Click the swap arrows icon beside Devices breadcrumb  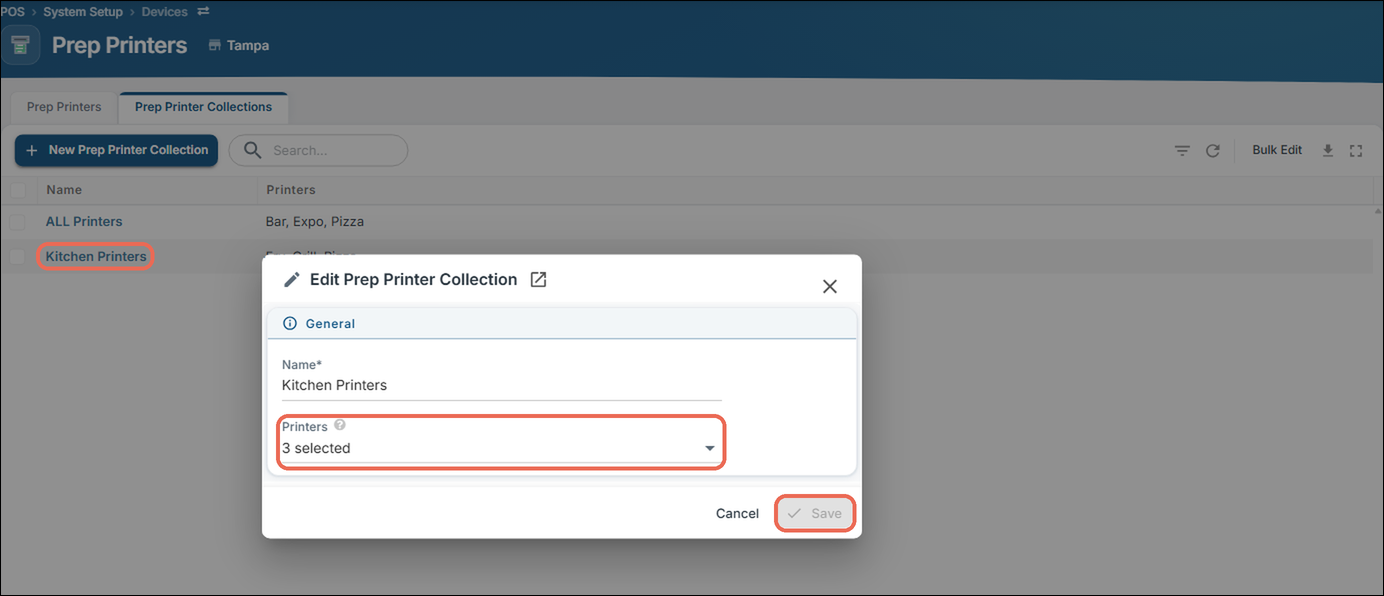click(204, 12)
